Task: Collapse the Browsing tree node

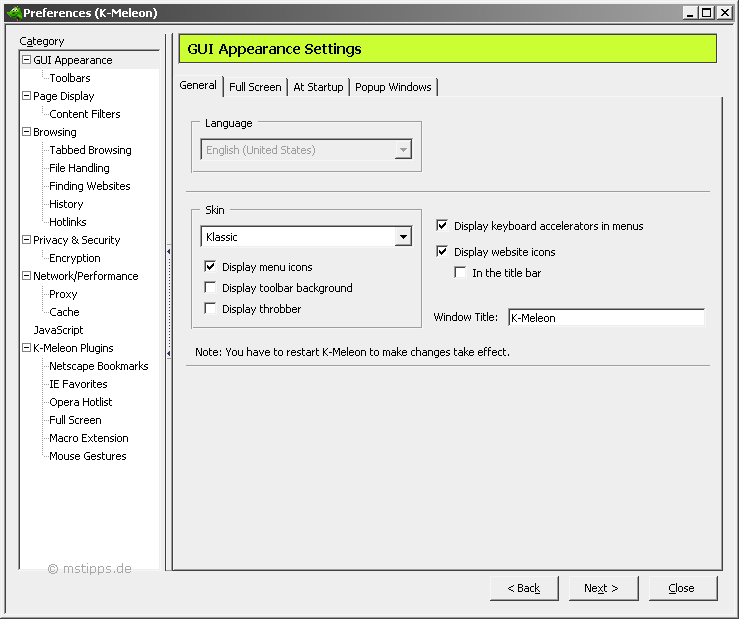Action: point(27,132)
